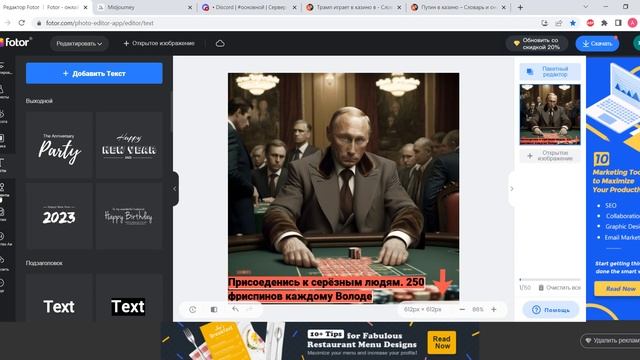Click Открытое изображение in right panel
Viewport: 640px width, 360px height.
click(550, 156)
